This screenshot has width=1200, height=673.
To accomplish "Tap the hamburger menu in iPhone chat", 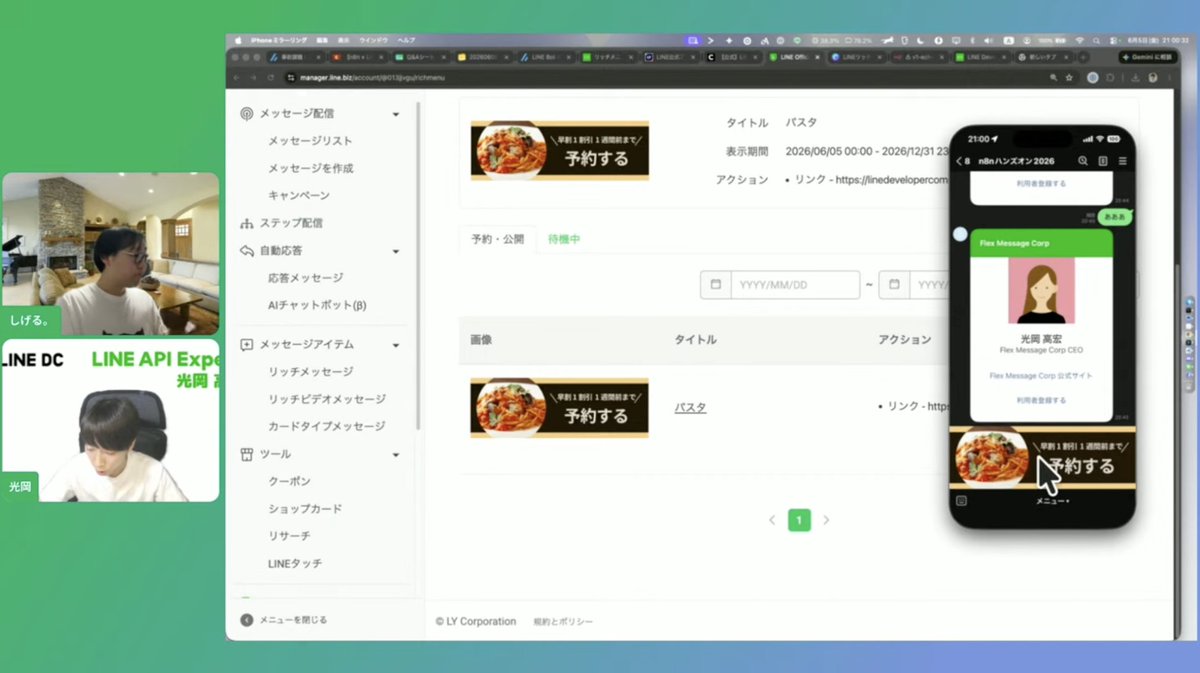I will [x=1122, y=161].
